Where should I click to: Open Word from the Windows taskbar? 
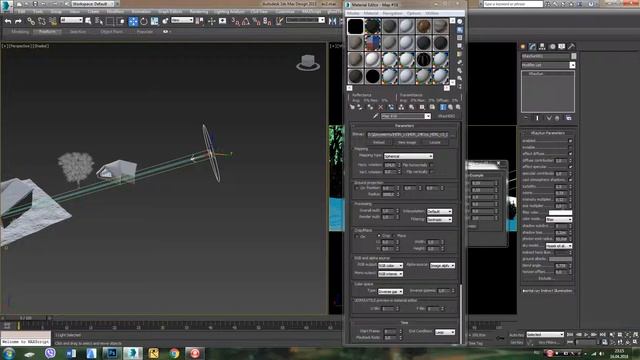point(71,353)
